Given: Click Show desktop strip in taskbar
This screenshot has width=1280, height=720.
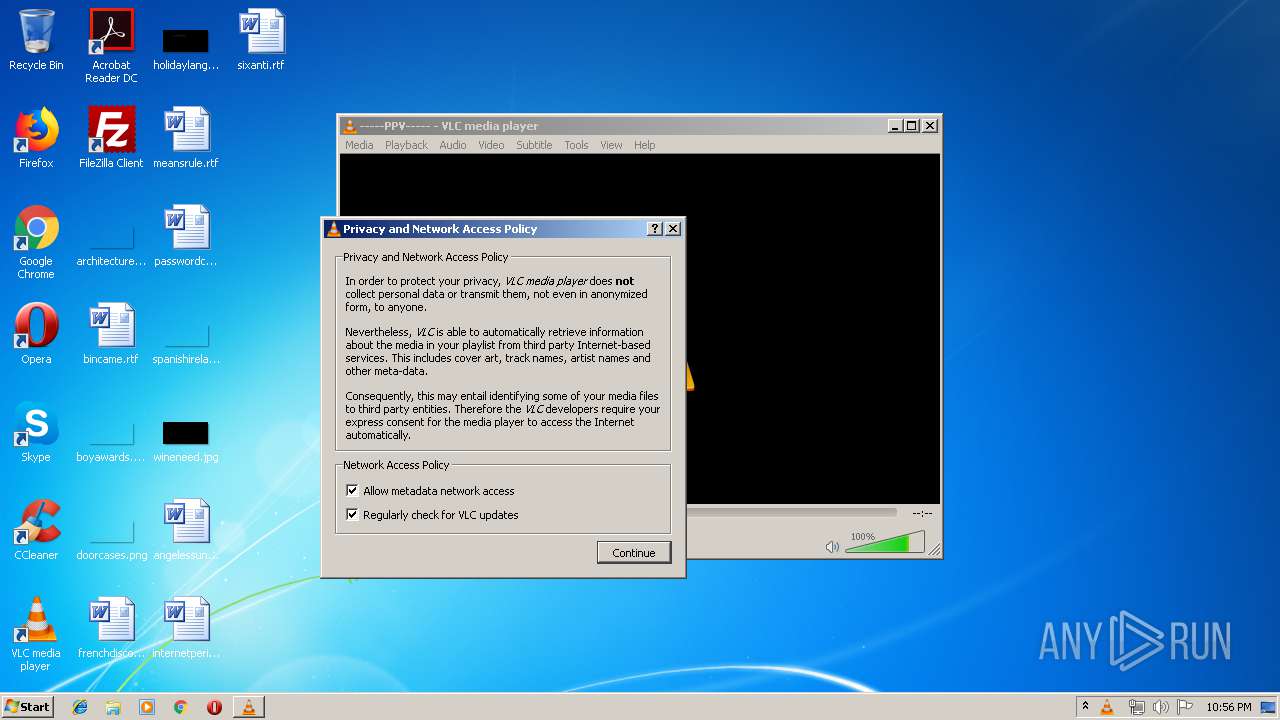Looking at the screenshot, I should tap(1270, 707).
